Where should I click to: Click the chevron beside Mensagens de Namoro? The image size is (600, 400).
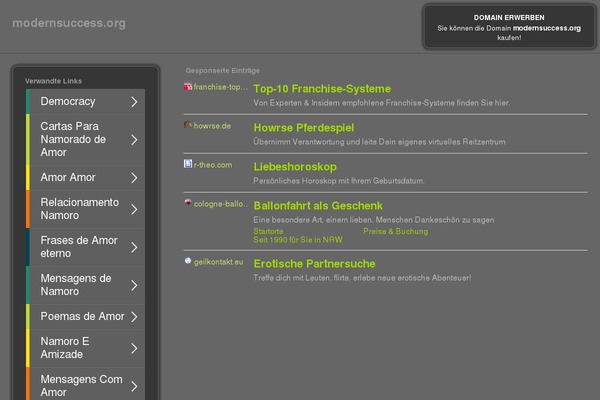tap(134, 285)
